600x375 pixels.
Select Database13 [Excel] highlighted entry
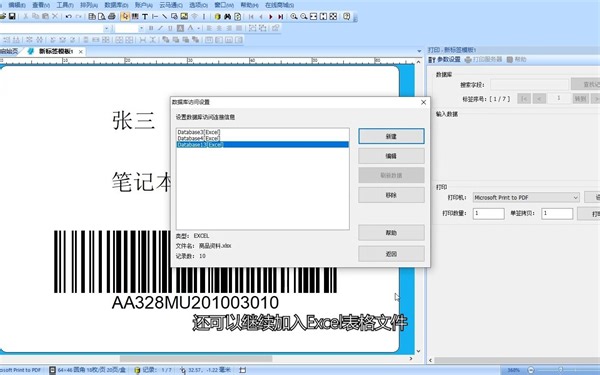(262, 144)
